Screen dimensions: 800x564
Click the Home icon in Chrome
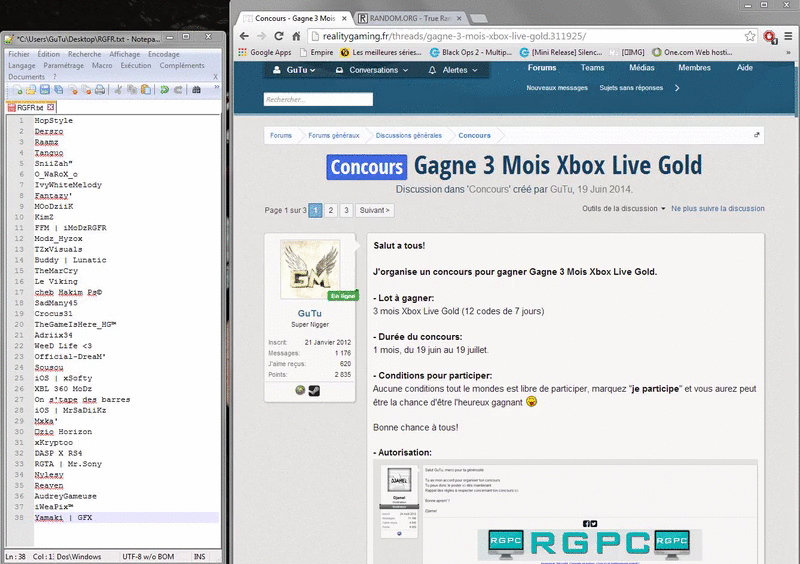click(x=296, y=36)
